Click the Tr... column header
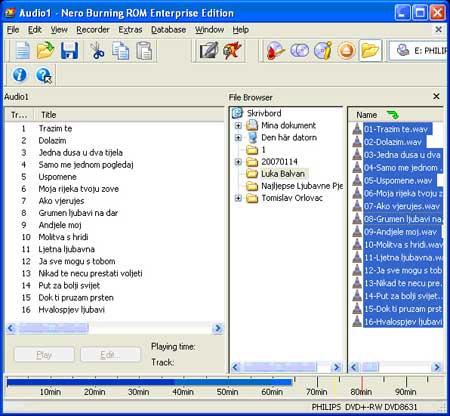 19,115
